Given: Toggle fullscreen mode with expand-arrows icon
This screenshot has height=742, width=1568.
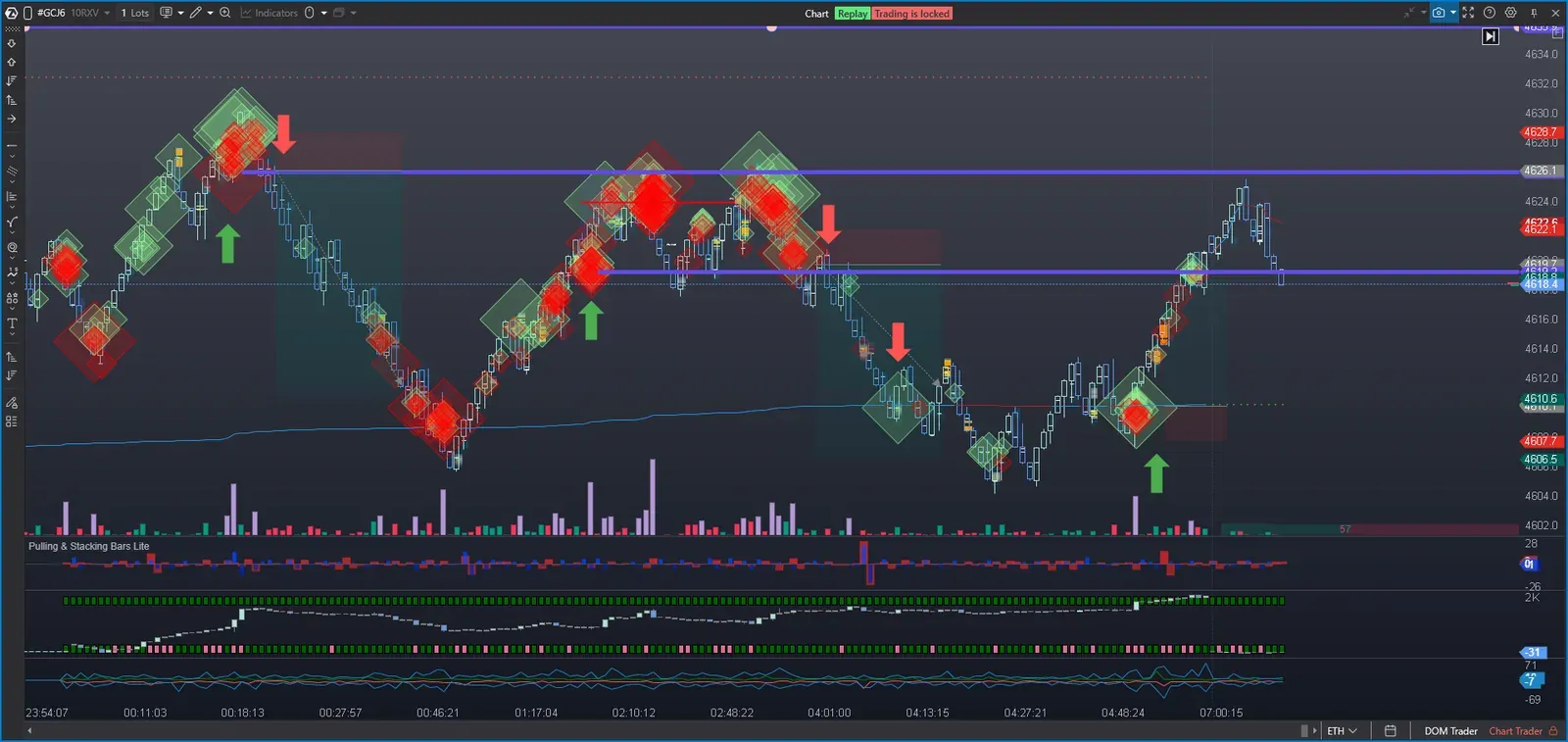Looking at the screenshot, I should tap(1468, 13).
